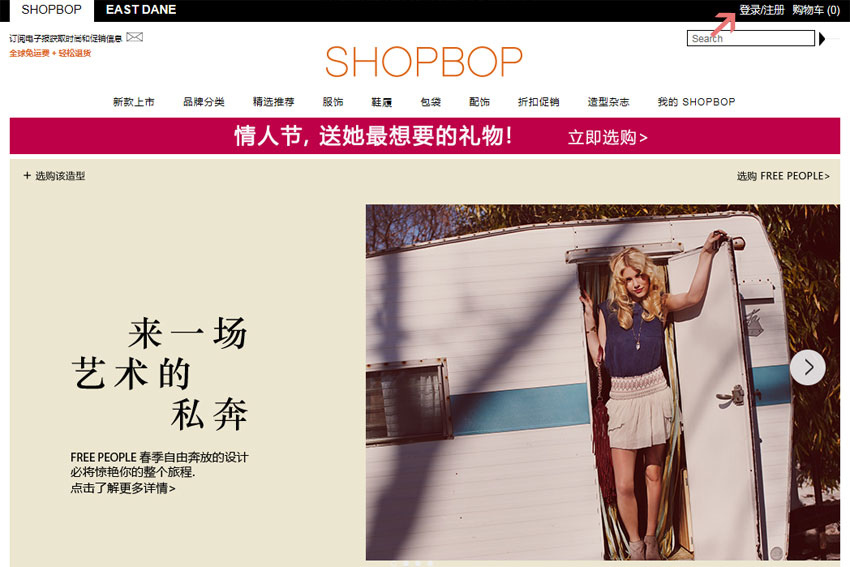This screenshot has height=567, width=850.
Task: Open the 购物车 shopping cart
Action: click(816, 10)
